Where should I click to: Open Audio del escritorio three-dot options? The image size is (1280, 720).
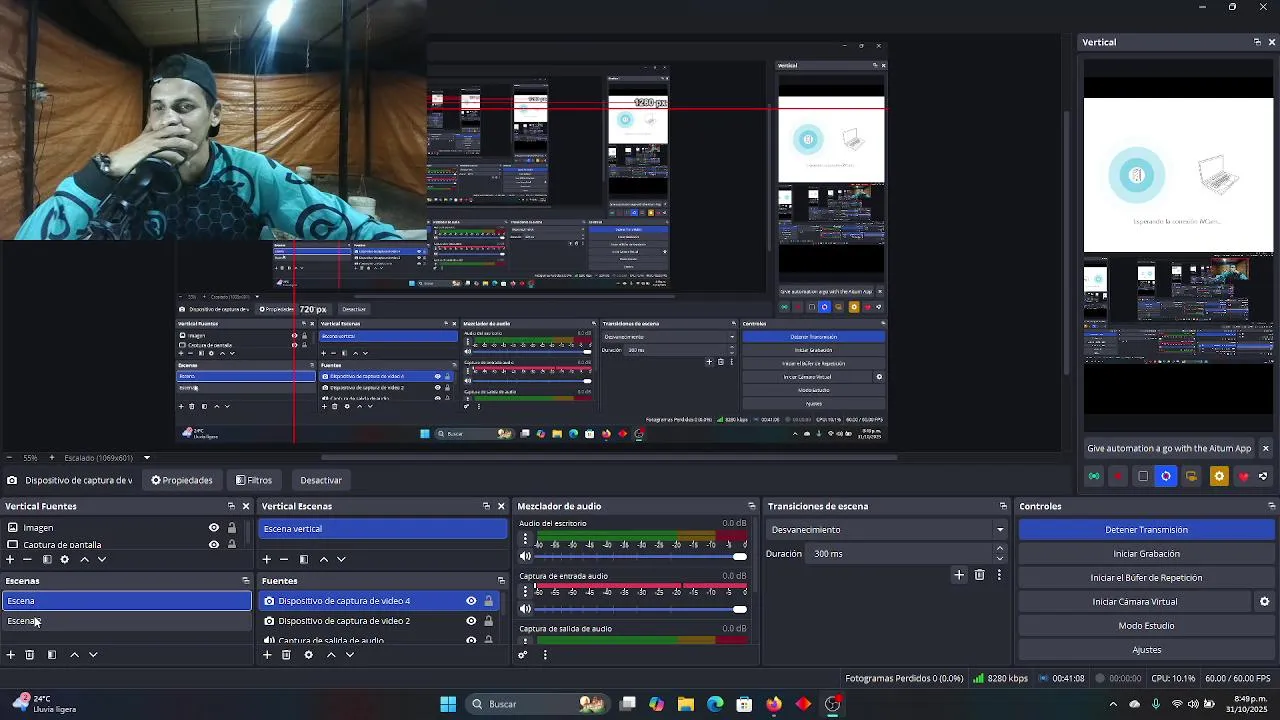click(525, 539)
